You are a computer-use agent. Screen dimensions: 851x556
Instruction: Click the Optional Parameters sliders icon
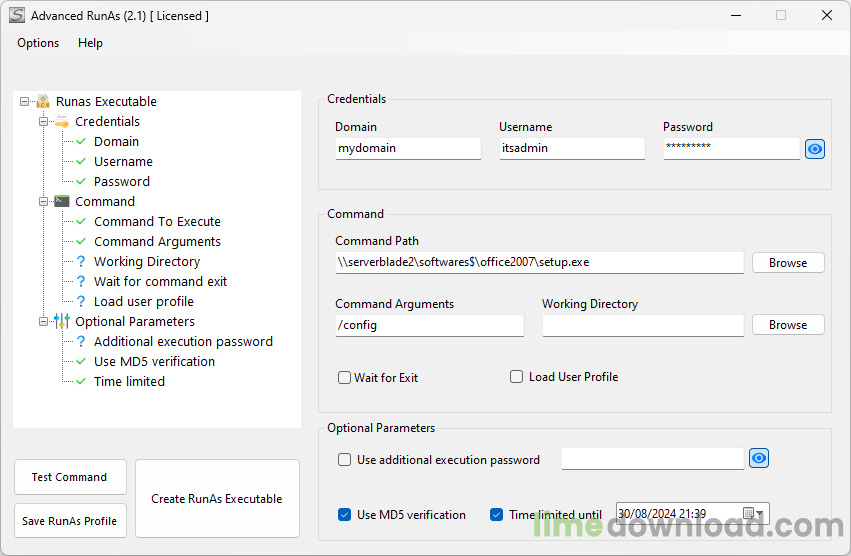[62, 322]
